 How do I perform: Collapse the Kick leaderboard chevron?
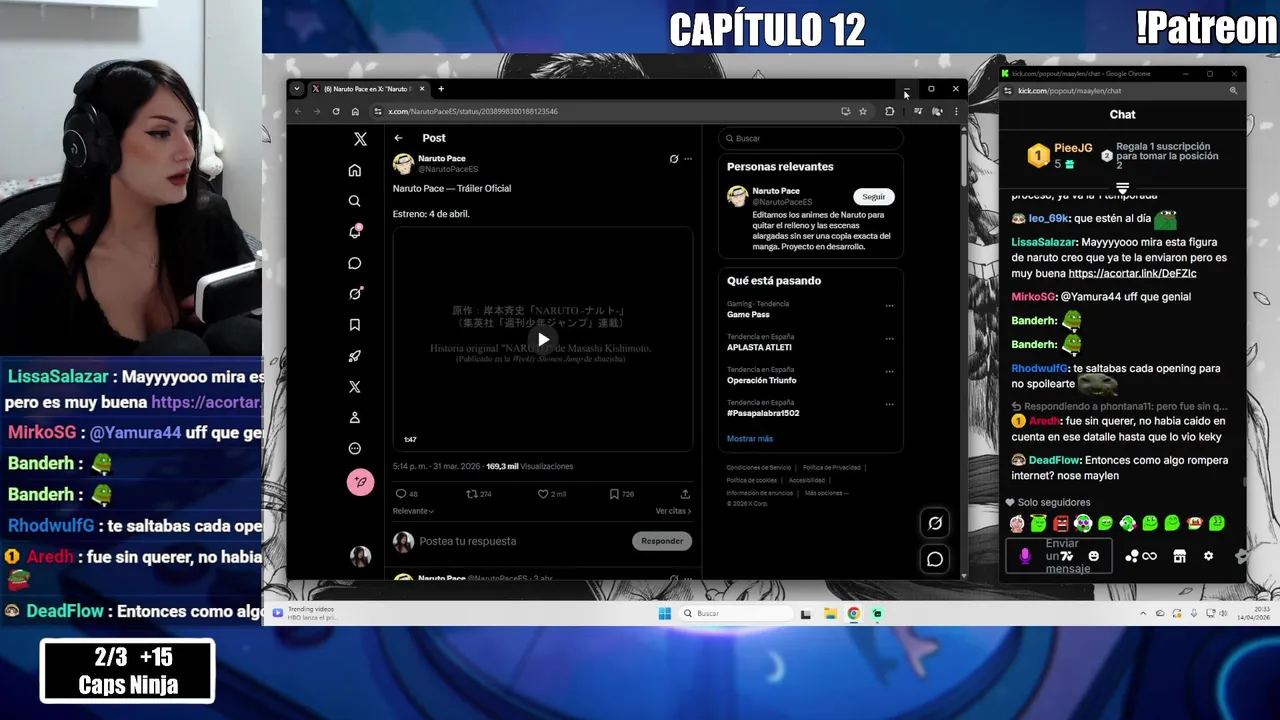[x=1122, y=187]
